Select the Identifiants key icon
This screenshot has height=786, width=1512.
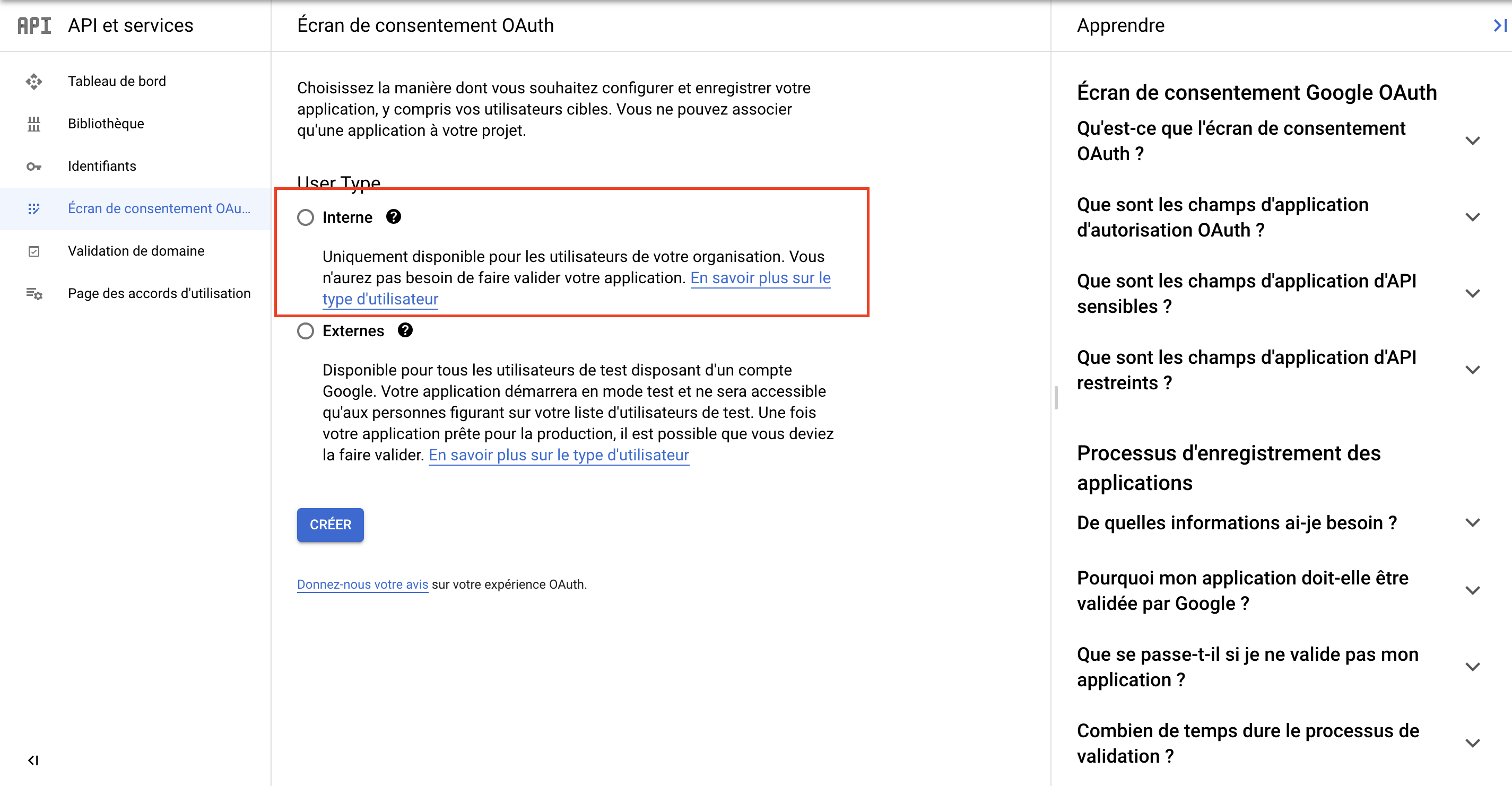(34, 166)
